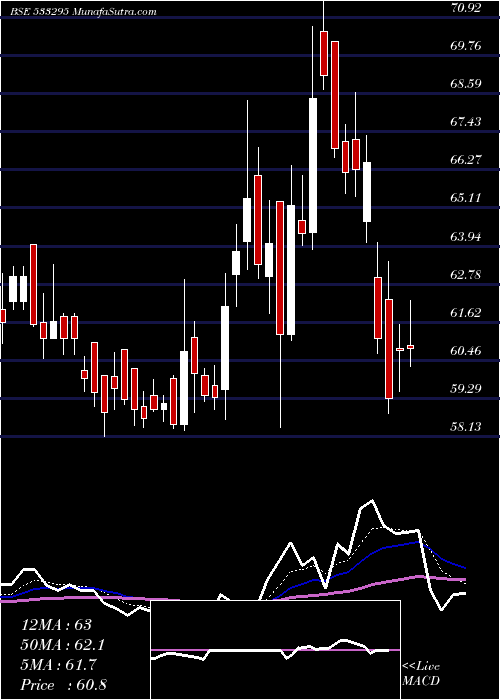Click the 5MA : 61.7 reading
500x700 pixels.
[58, 665]
